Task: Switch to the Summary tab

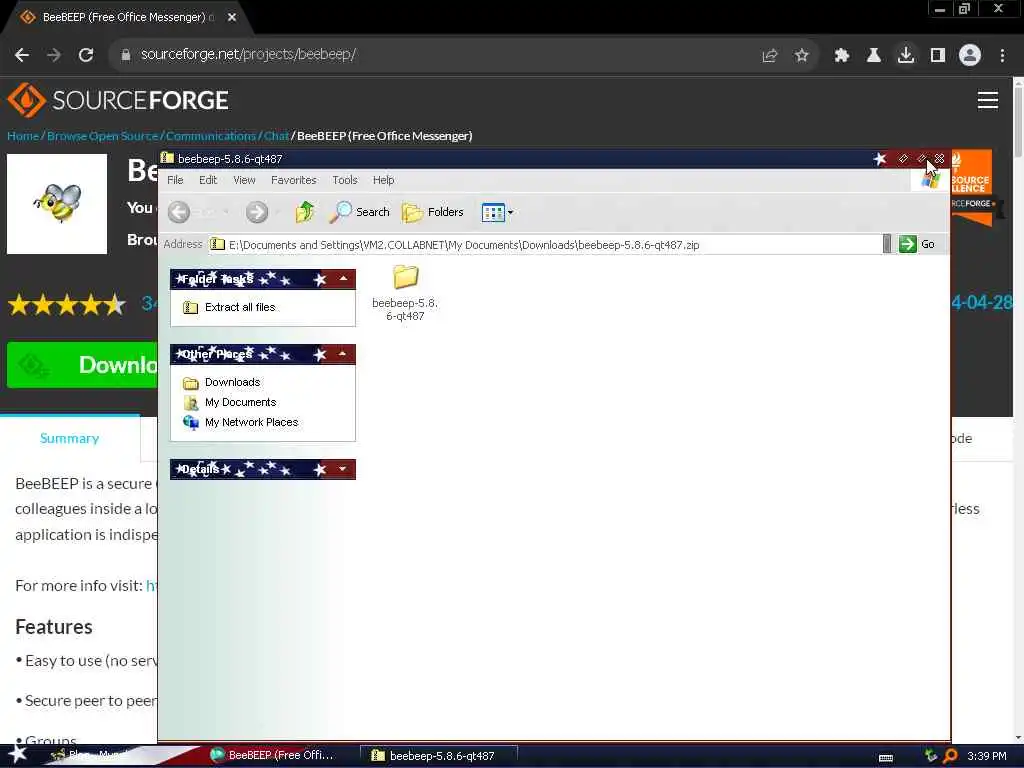Action: 69,438
